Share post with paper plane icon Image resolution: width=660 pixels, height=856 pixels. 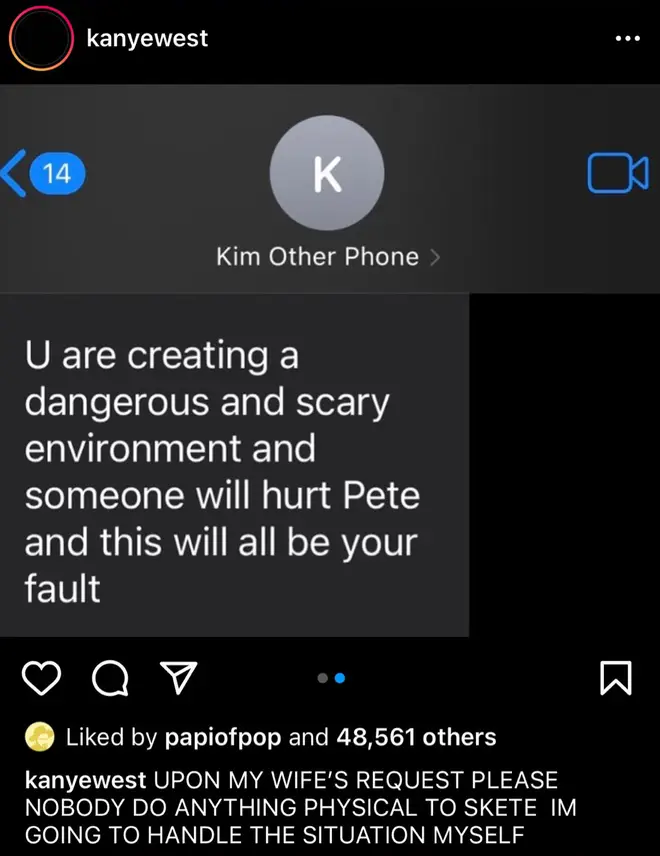pos(178,677)
